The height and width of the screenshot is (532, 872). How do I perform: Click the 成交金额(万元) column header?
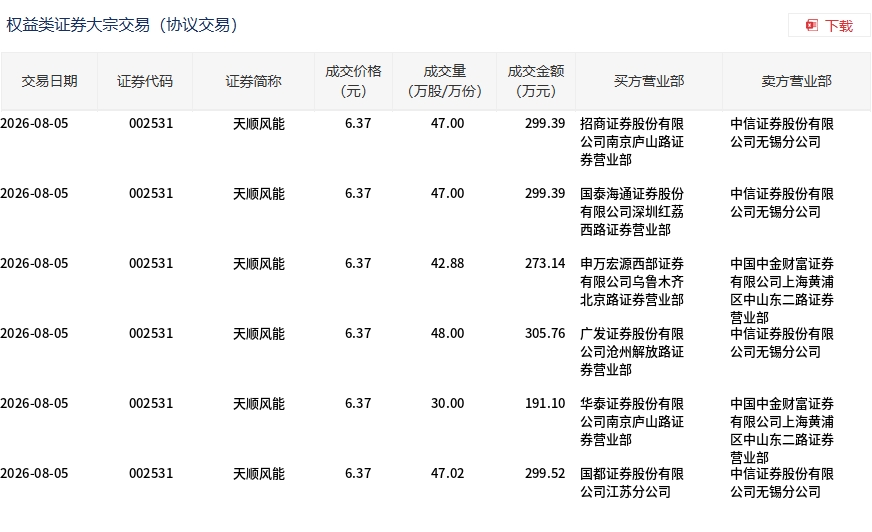(x=536, y=81)
